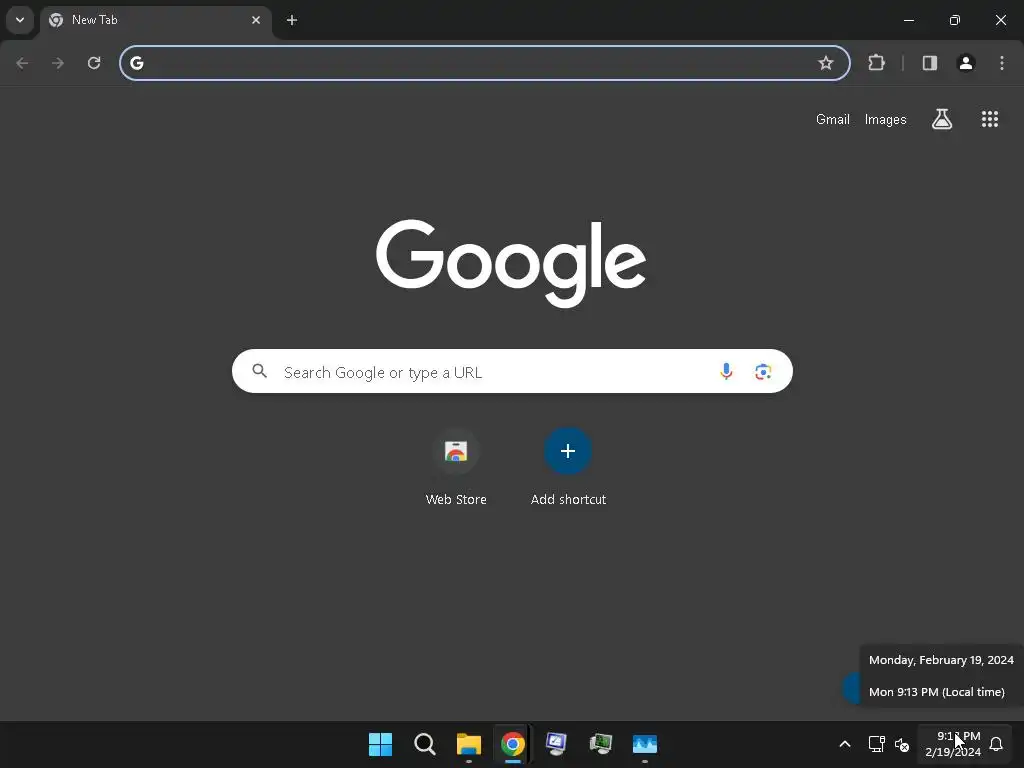Open the notifications bell icon
Screen dimensions: 1024x768
996,744
